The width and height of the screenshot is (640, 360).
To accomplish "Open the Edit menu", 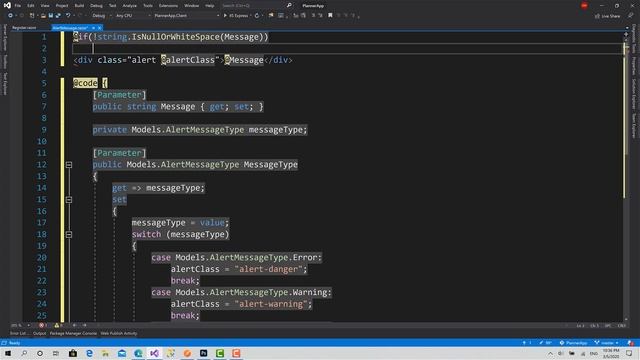I will click(x=31, y=6).
